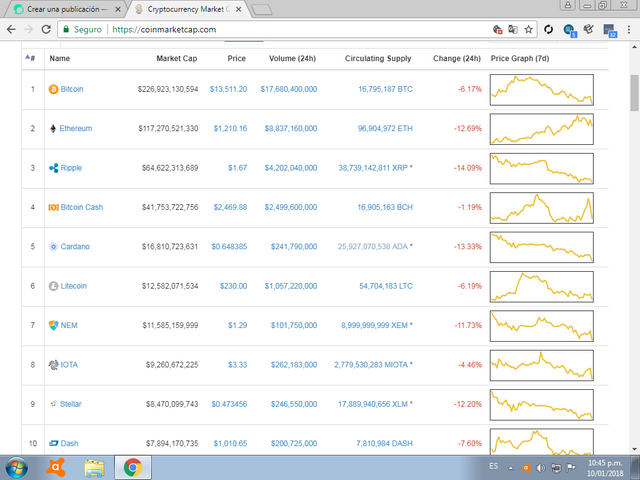Sort by Price column header
This screenshot has height=480, width=640.
tap(237, 58)
